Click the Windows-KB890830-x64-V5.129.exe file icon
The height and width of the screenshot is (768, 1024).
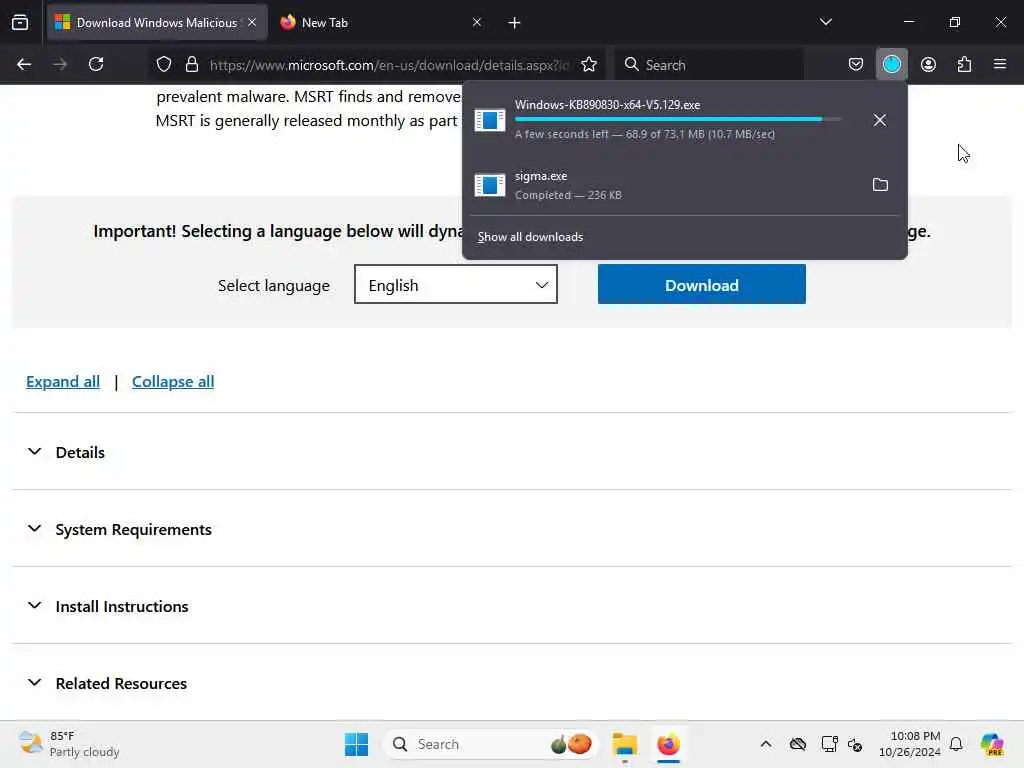pyautogui.click(x=490, y=120)
